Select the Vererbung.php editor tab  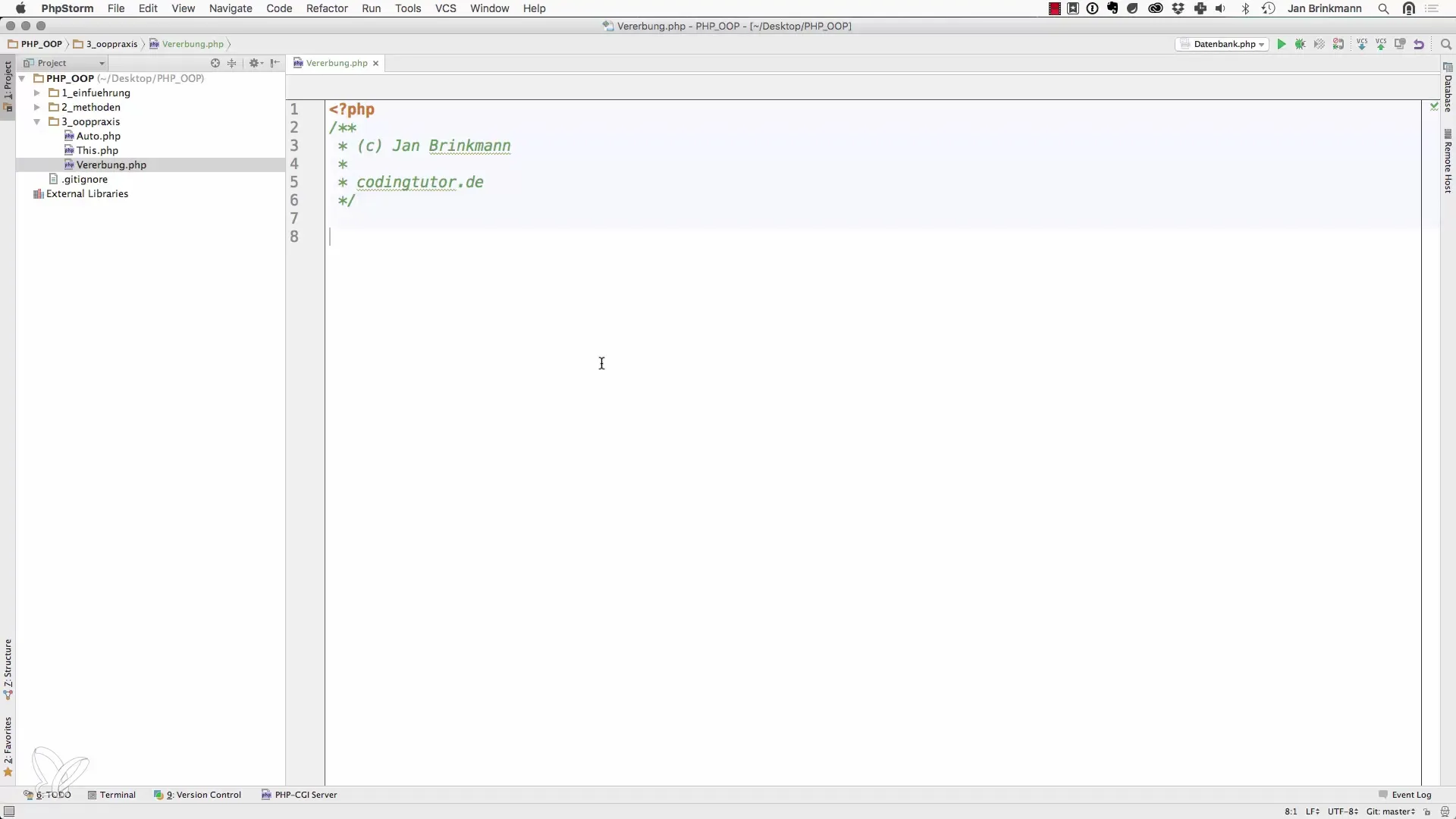[x=337, y=63]
